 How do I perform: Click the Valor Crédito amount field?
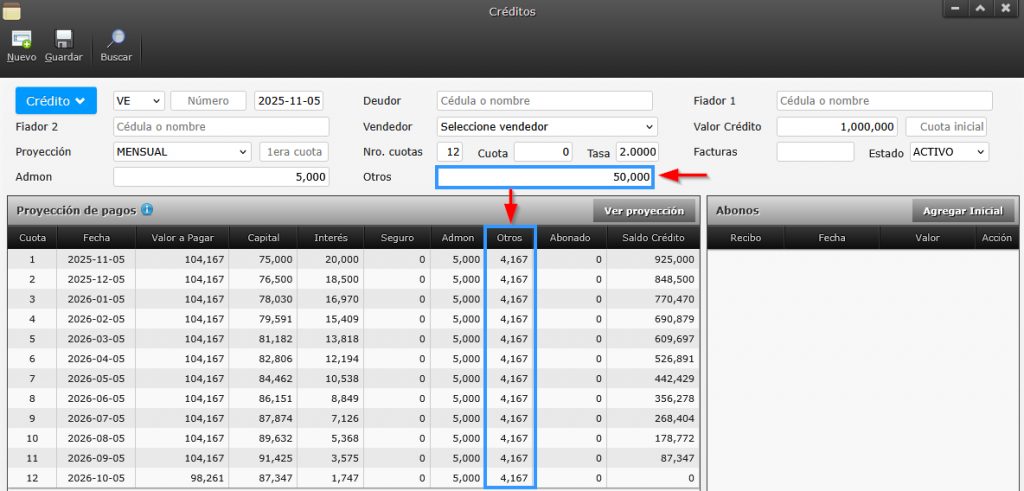(x=837, y=127)
